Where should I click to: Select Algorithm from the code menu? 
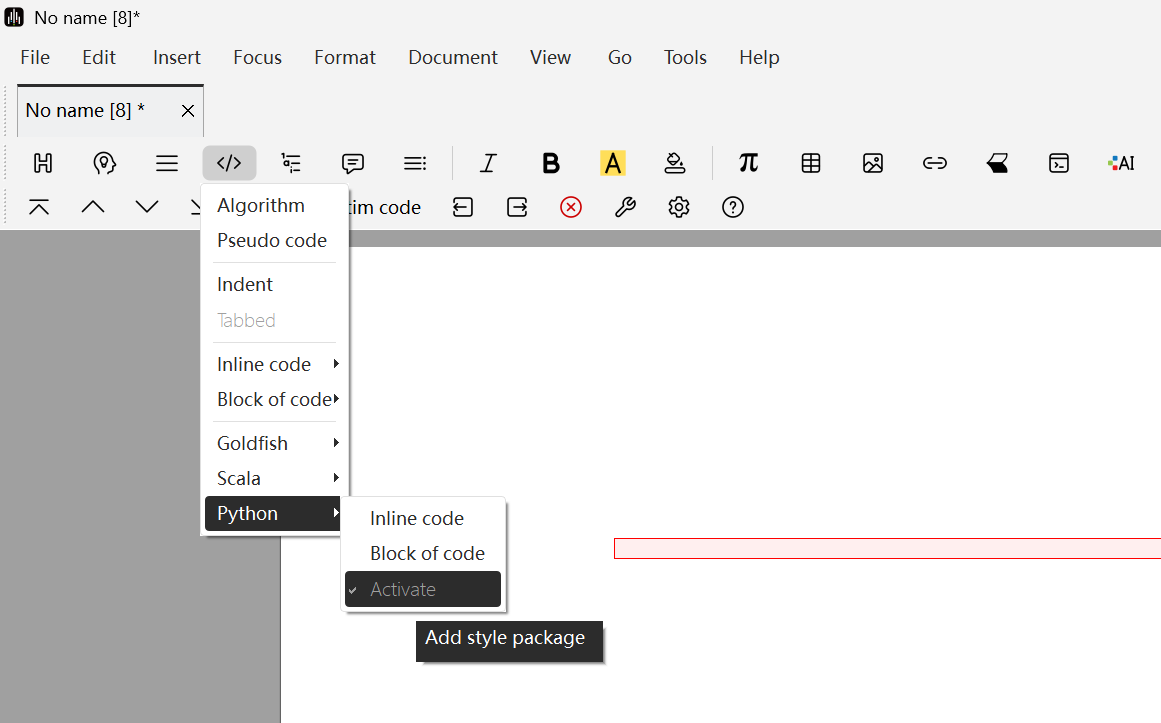click(x=261, y=205)
